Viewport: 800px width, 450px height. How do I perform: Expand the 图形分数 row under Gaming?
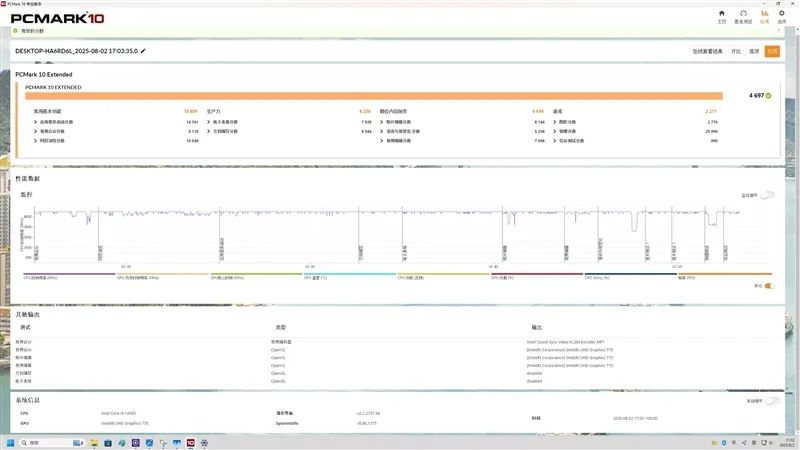[x=554, y=122]
